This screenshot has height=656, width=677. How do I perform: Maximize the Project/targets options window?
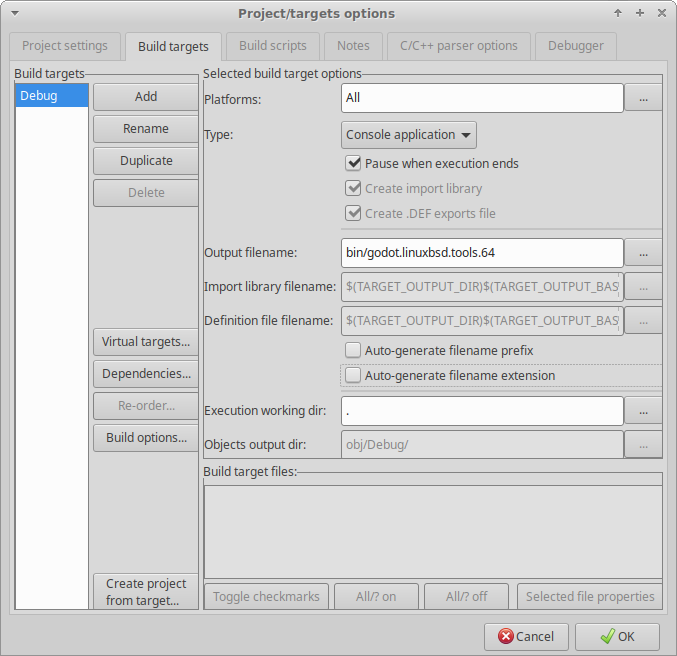(640, 13)
